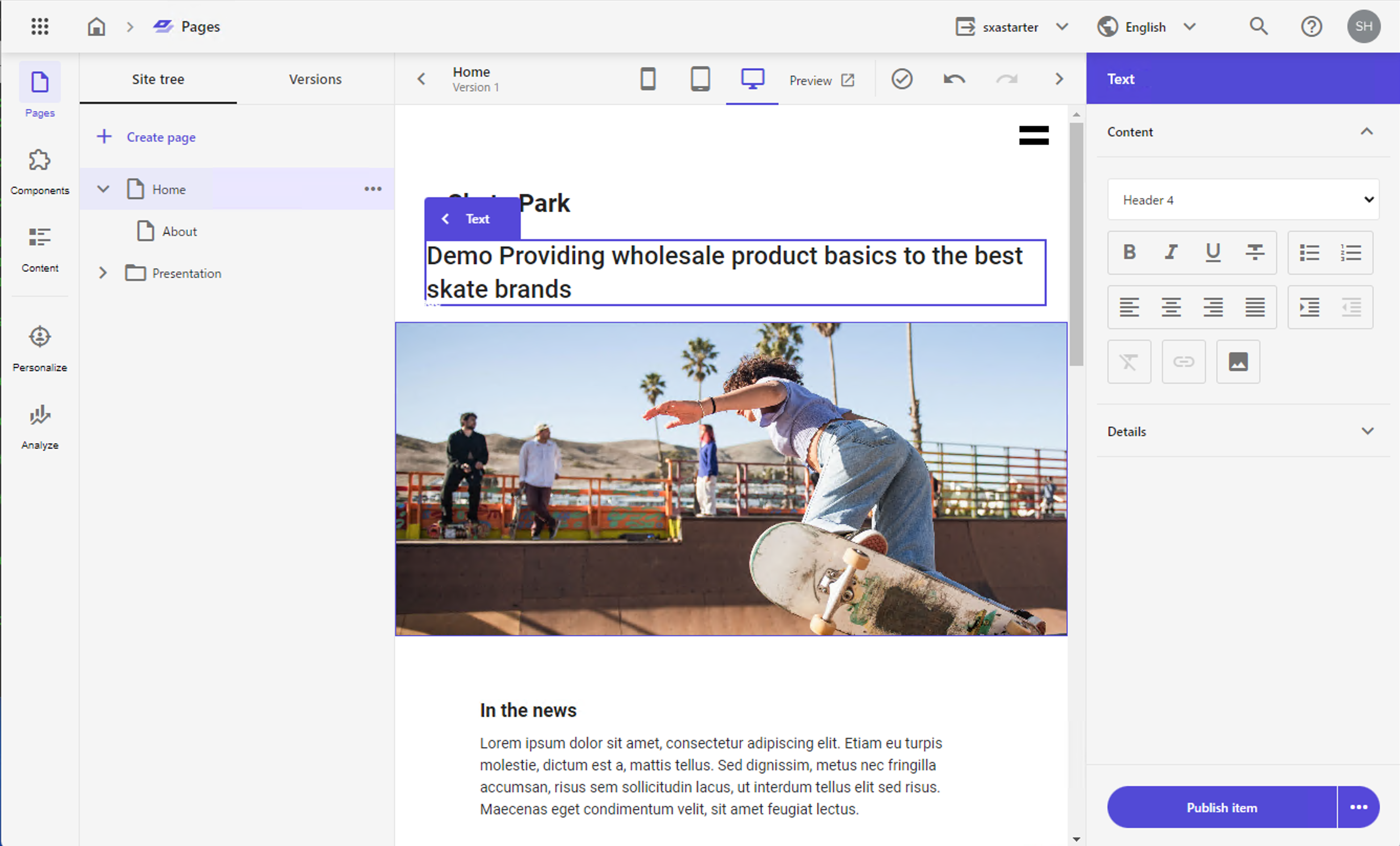
Task: Select the Presentation folder
Action: point(173,273)
